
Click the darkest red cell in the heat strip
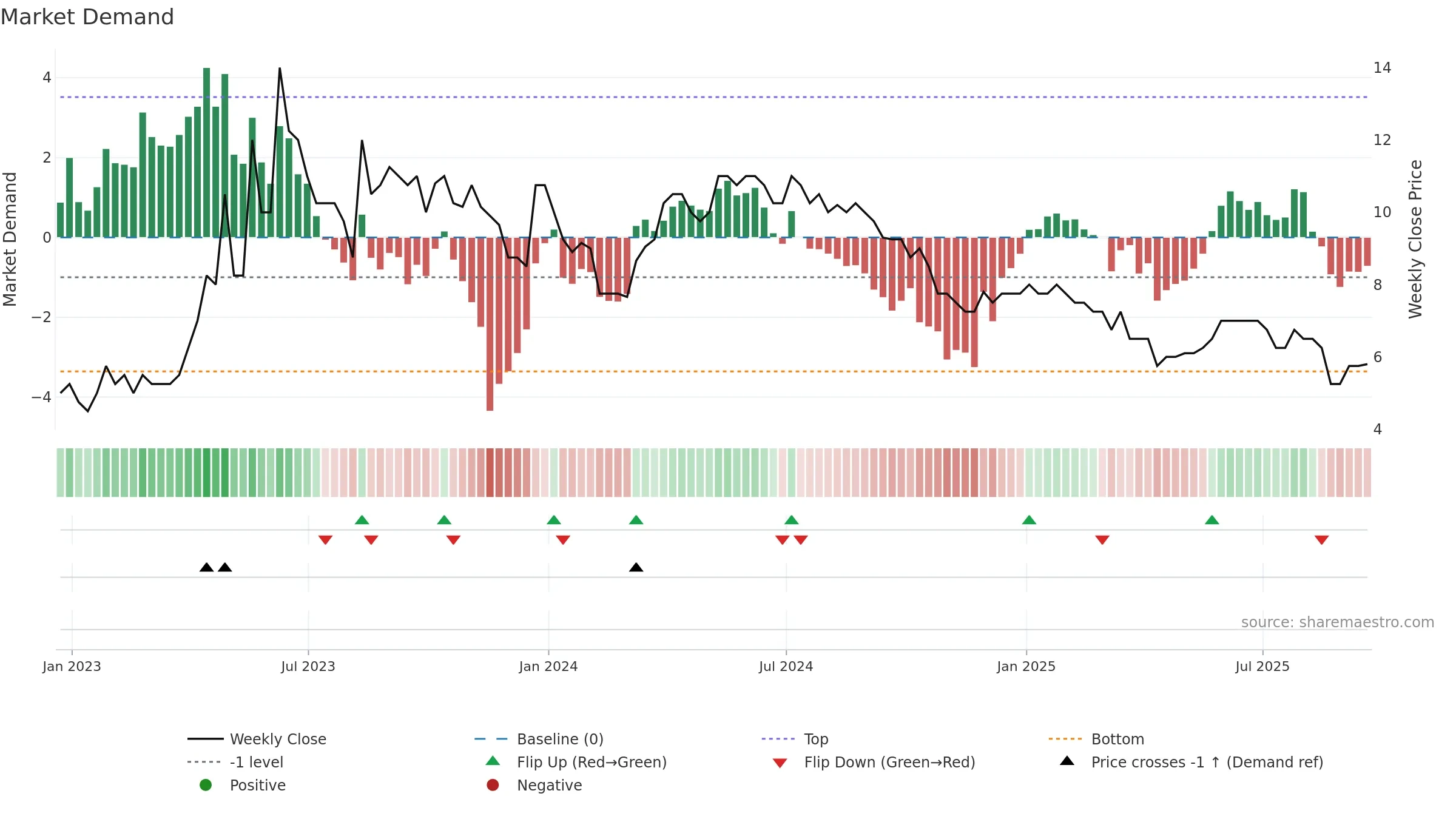[490, 473]
